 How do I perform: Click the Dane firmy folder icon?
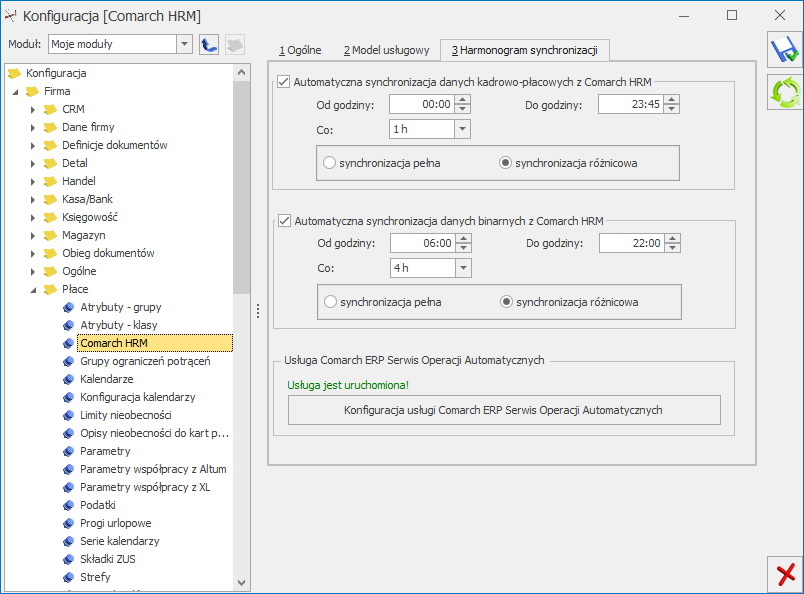tap(50, 127)
